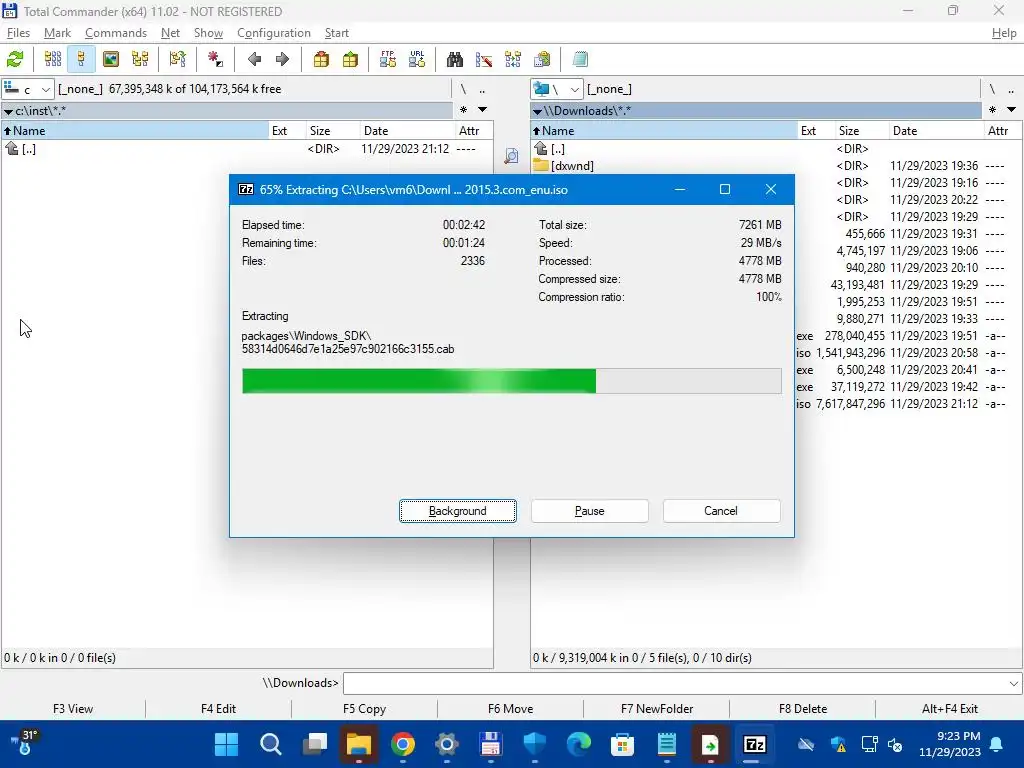Select iso row sized 1,541,943,296
1024x768 pixels.
tap(776, 353)
